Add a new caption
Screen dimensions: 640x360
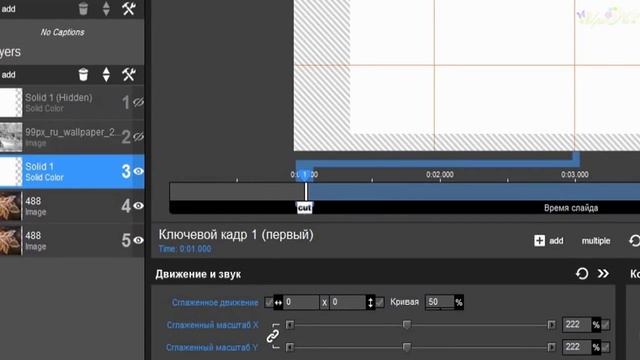point(8,9)
